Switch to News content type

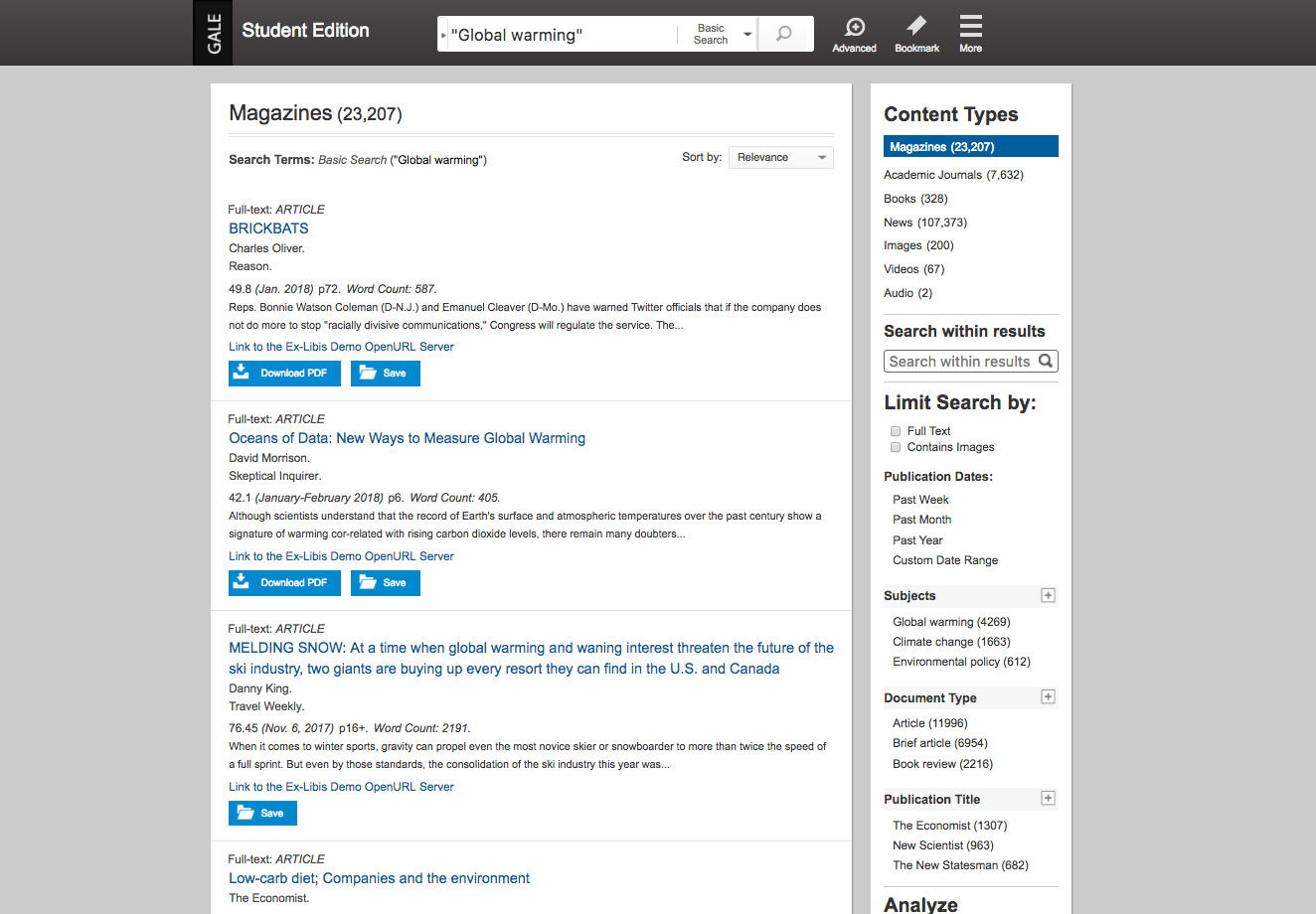click(925, 223)
